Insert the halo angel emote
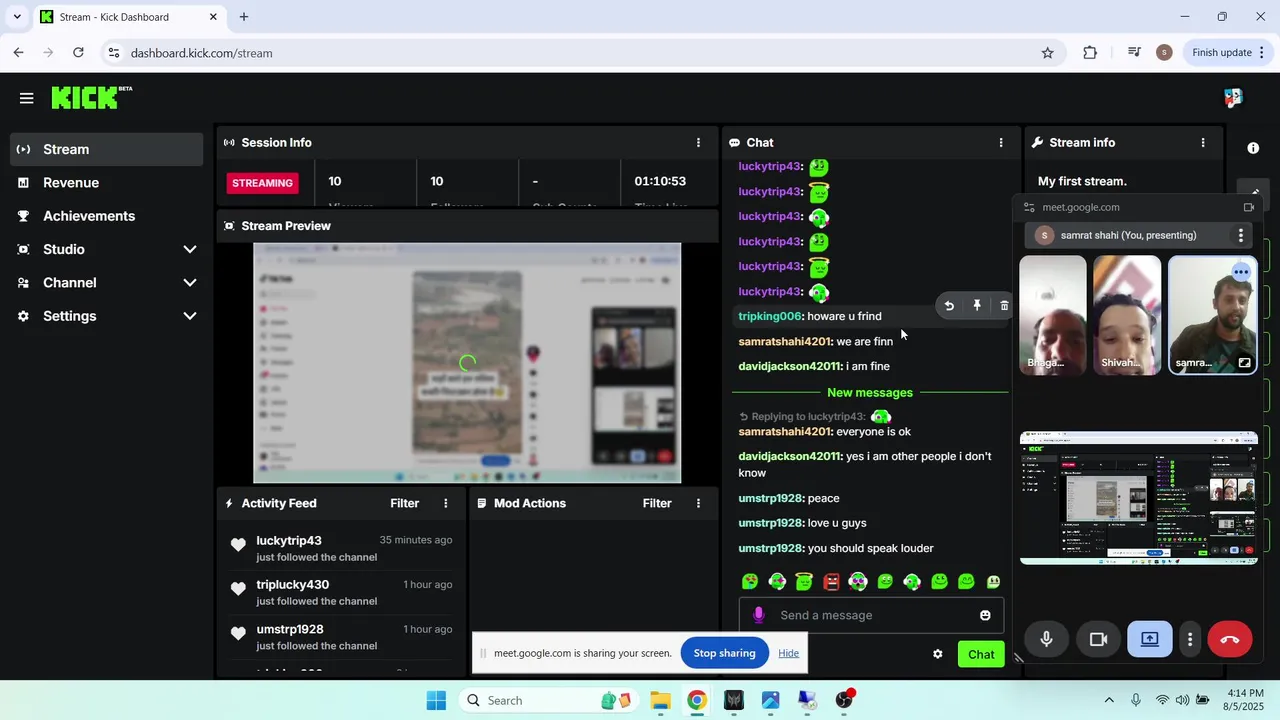The width and height of the screenshot is (1280, 720). (x=804, y=581)
